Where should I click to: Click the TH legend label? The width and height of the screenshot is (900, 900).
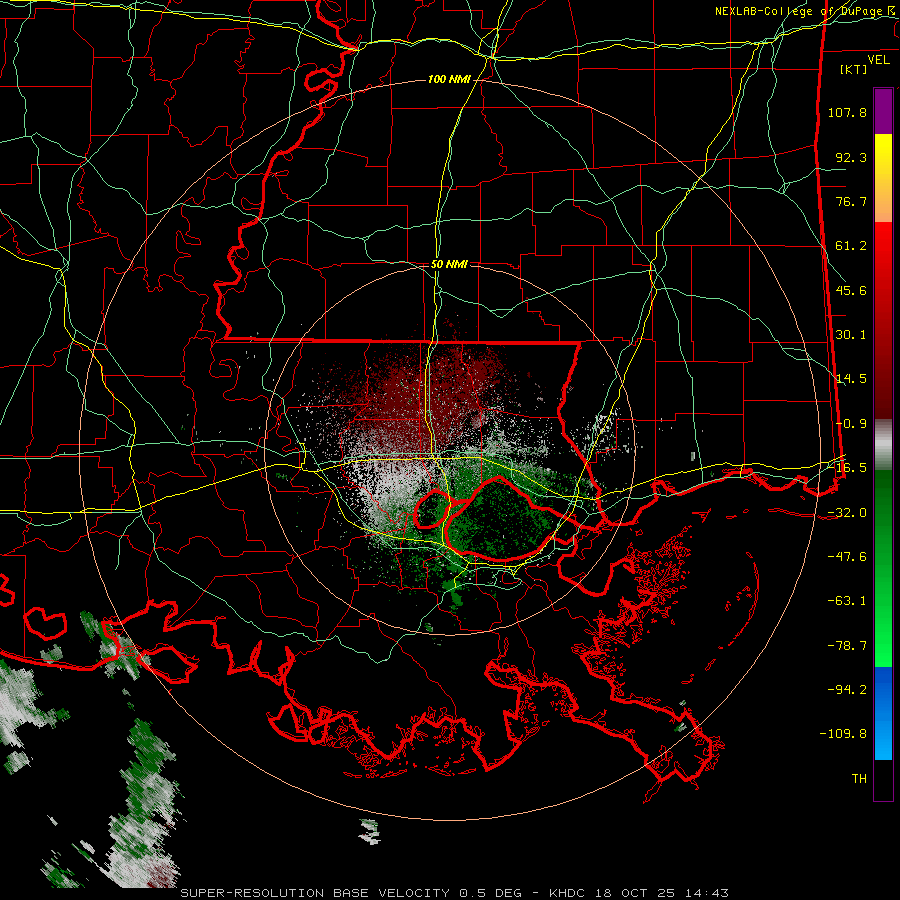859,779
